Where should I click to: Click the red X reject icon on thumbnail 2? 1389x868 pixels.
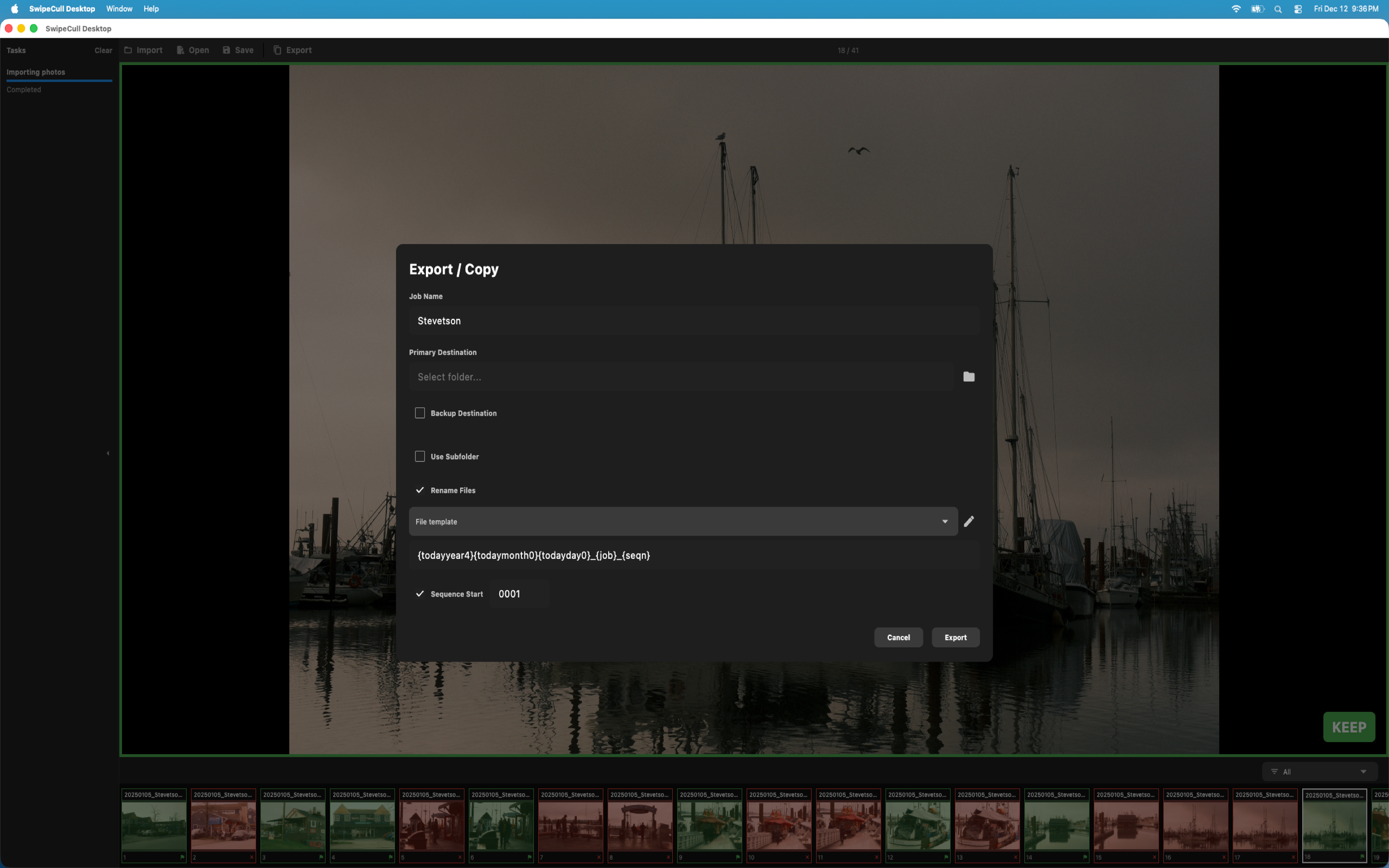(x=251, y=857)
